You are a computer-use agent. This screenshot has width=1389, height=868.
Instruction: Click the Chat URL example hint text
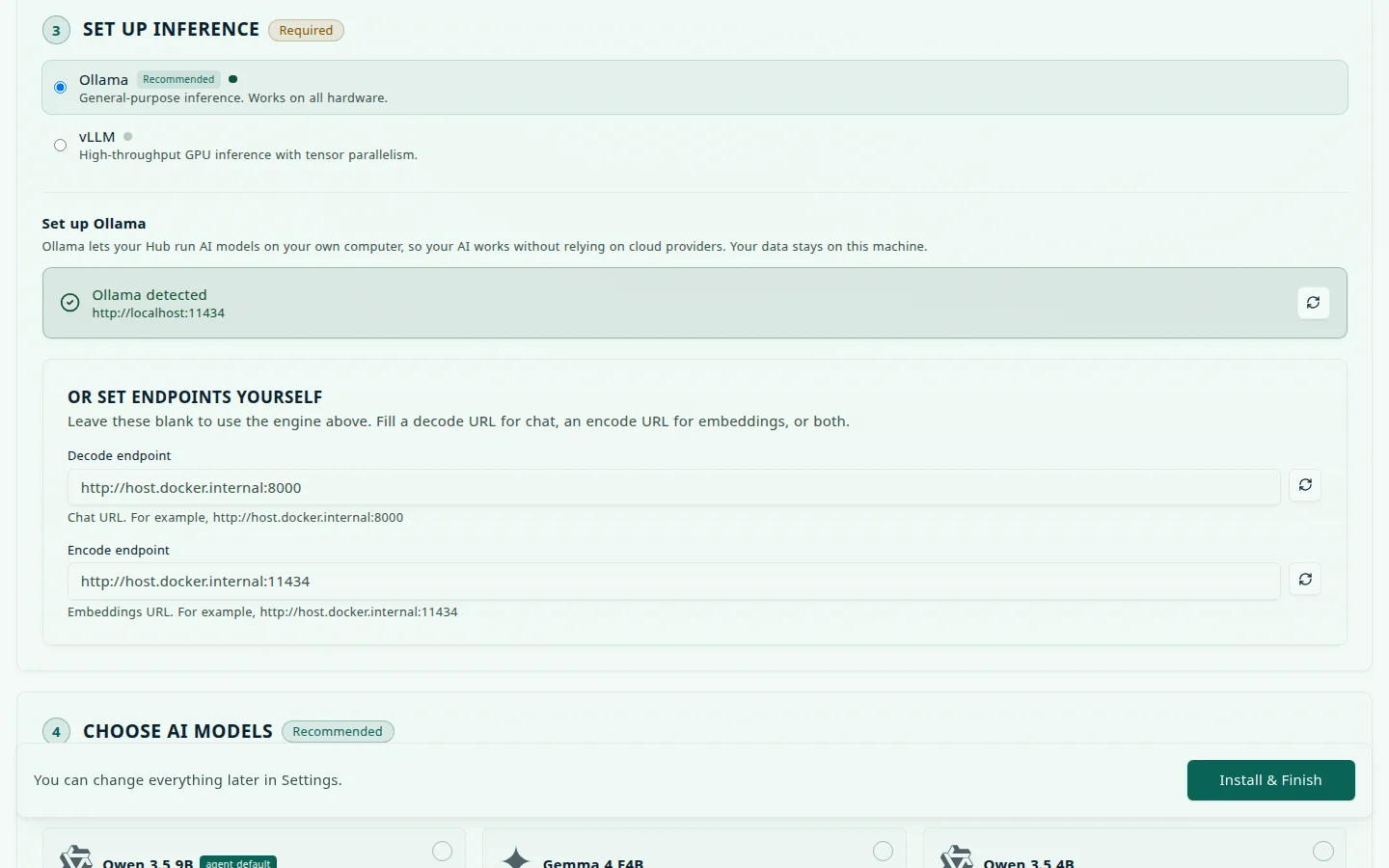(235, 518)
